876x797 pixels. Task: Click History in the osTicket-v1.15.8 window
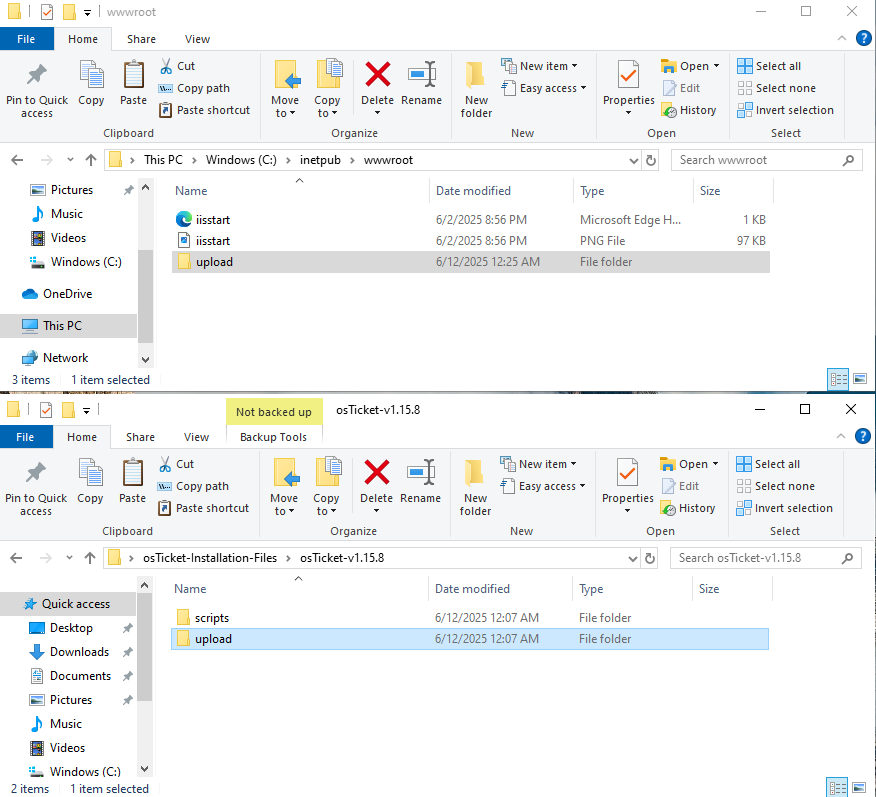pos(688,508)
